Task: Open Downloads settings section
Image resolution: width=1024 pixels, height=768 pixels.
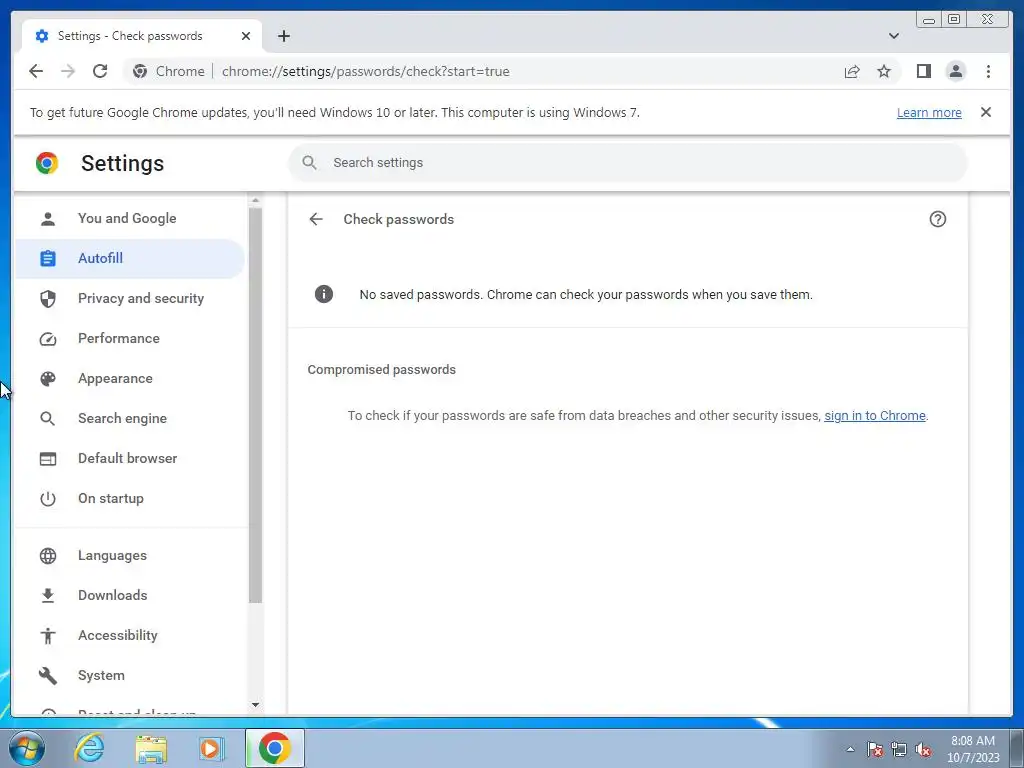Action: 129,596
